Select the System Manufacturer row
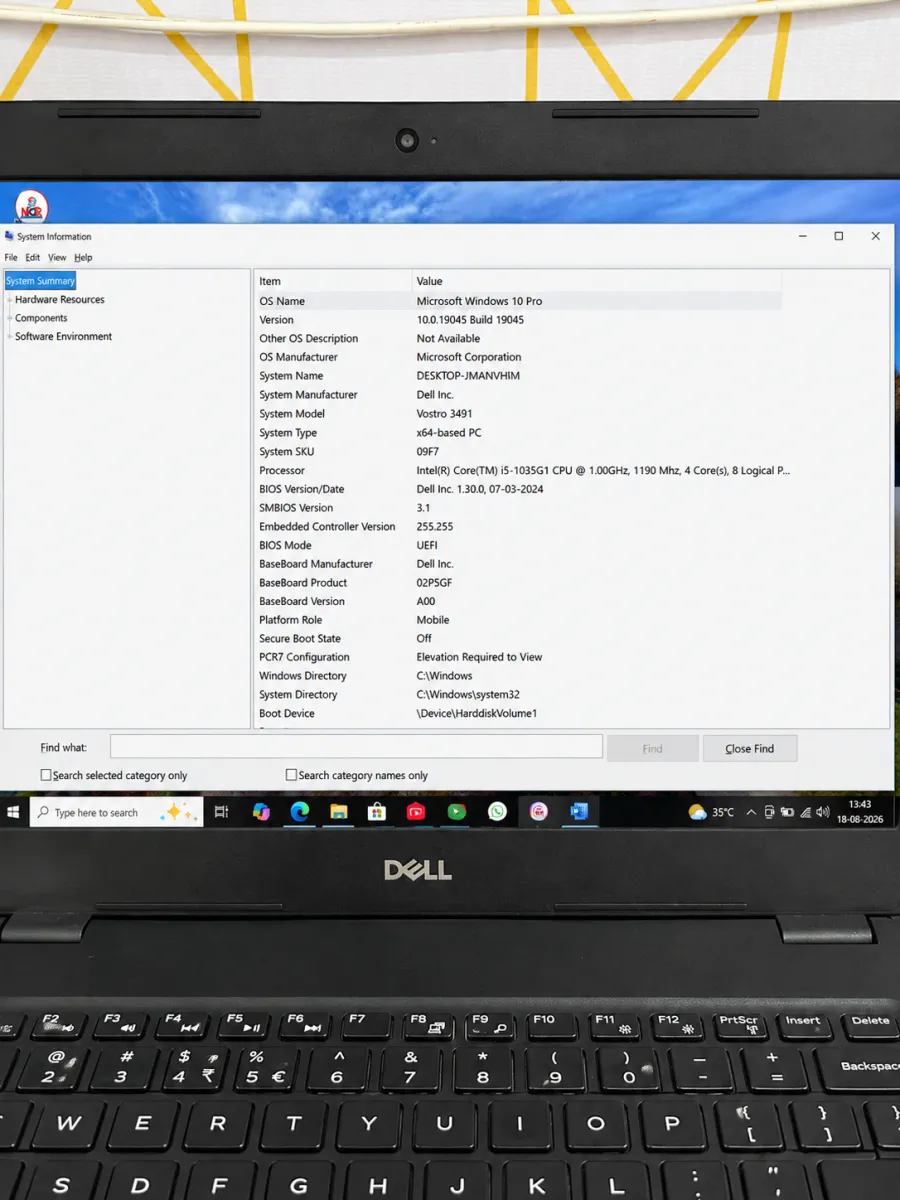The height and width of the screenshot is (1200, 900). 518,395
